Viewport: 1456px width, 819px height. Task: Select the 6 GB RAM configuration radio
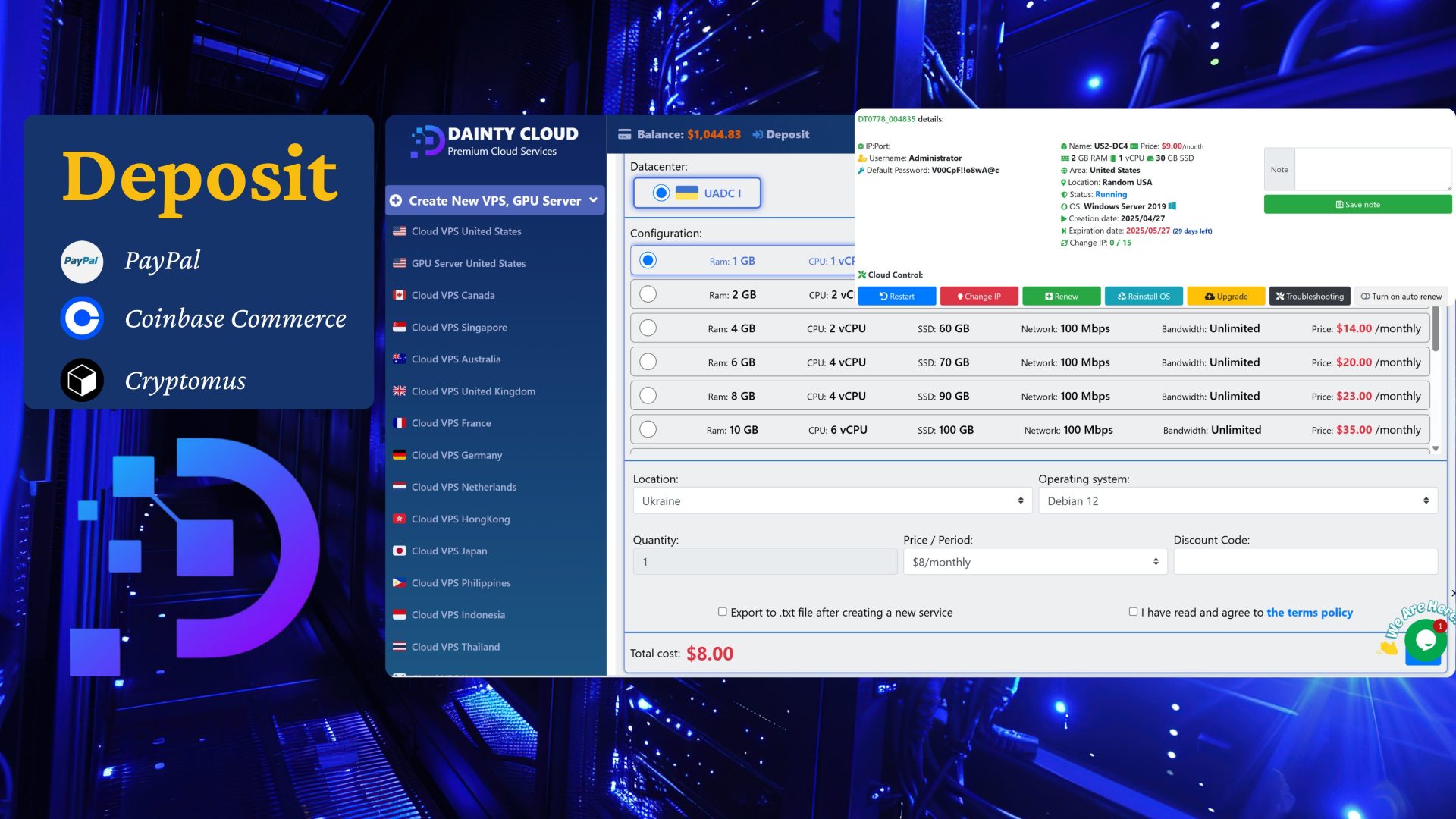click(648, 362)
